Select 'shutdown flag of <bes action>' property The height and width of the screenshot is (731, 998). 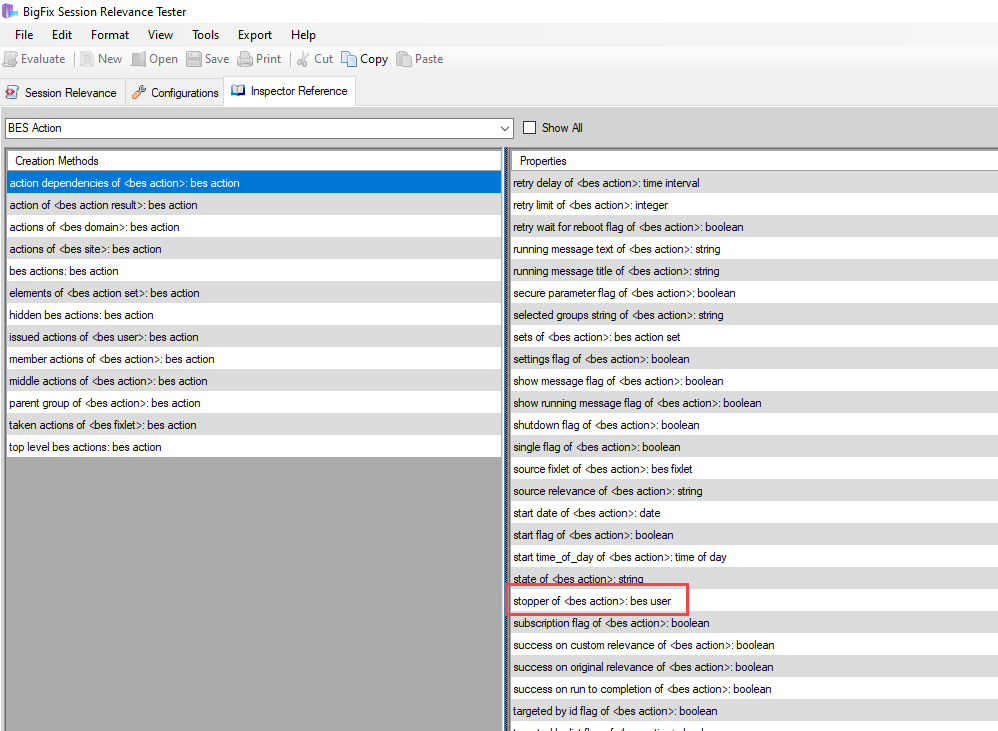[755, 425]
